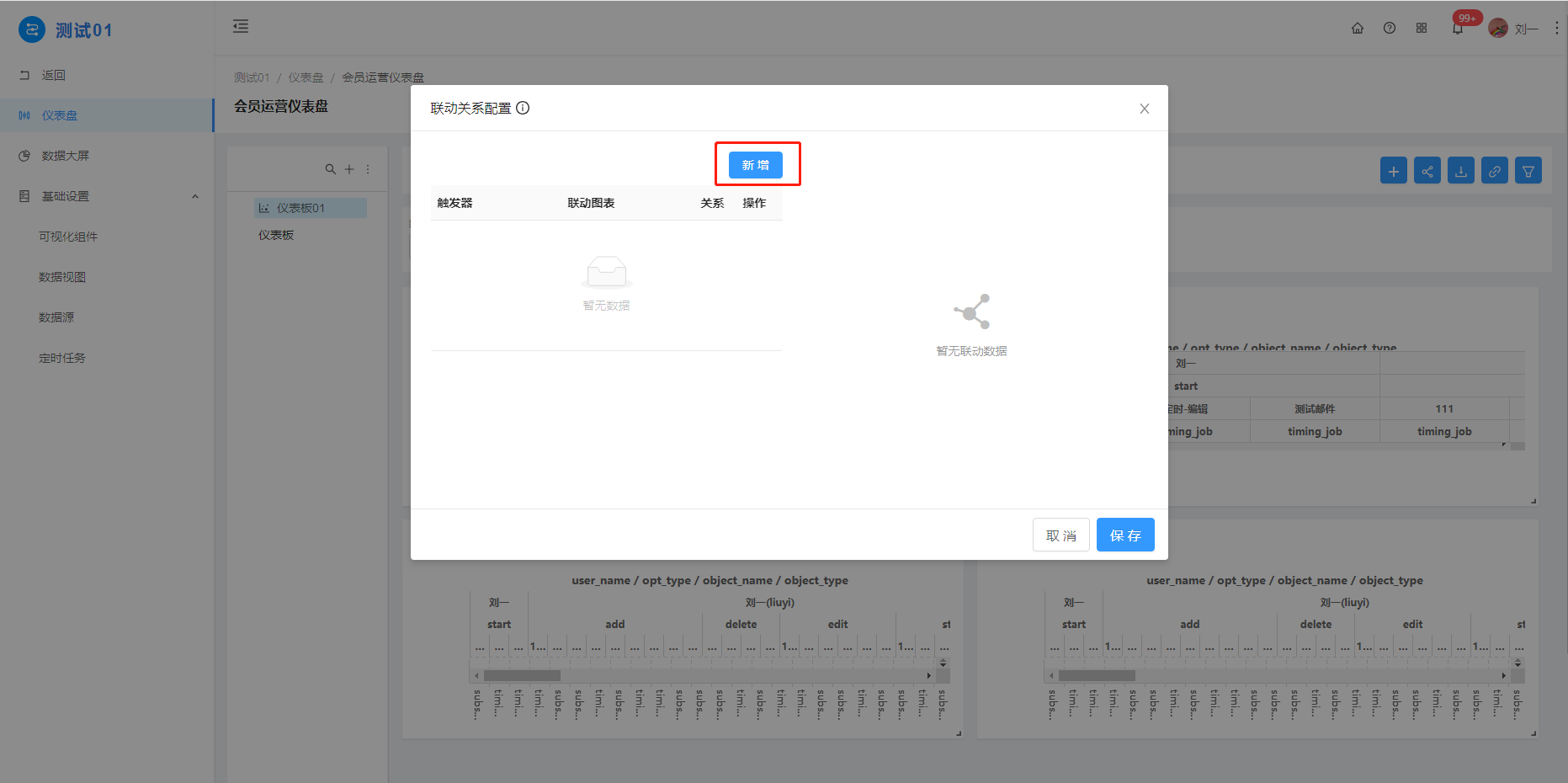Click the 测试01 breadcrumb link
Viewport: 1568px width, 783px height.
click(252, 77)
